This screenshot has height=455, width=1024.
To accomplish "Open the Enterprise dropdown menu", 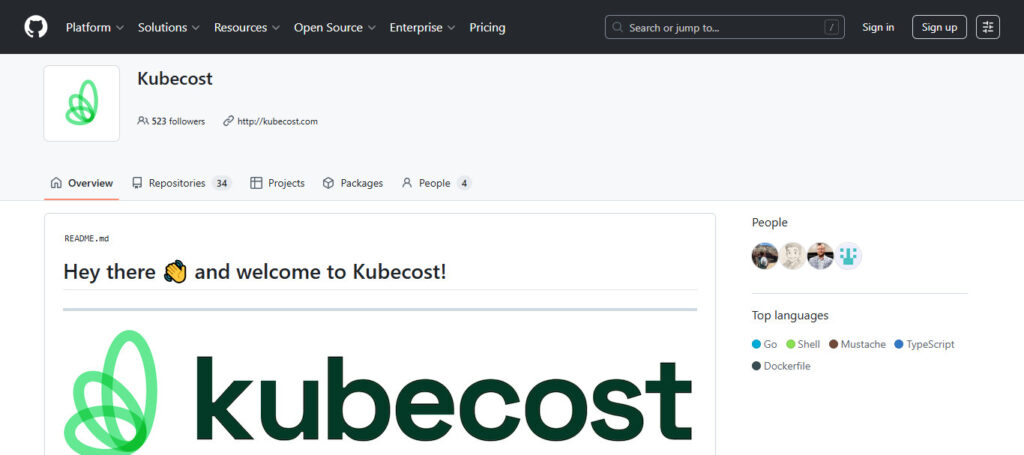I will tap(422, 27).
